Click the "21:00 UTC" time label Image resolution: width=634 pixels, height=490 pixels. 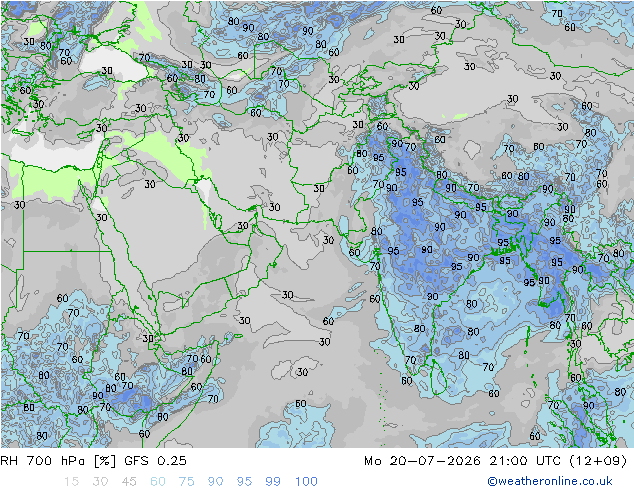(x=525, y=461)
